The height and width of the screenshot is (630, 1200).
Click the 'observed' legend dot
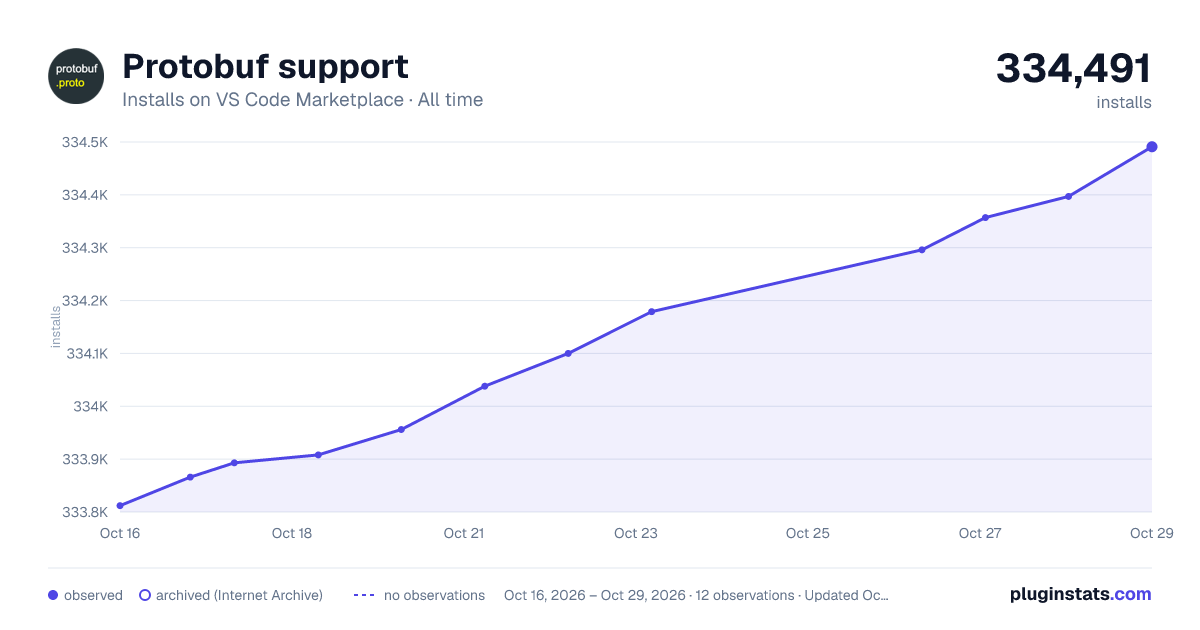53,595
